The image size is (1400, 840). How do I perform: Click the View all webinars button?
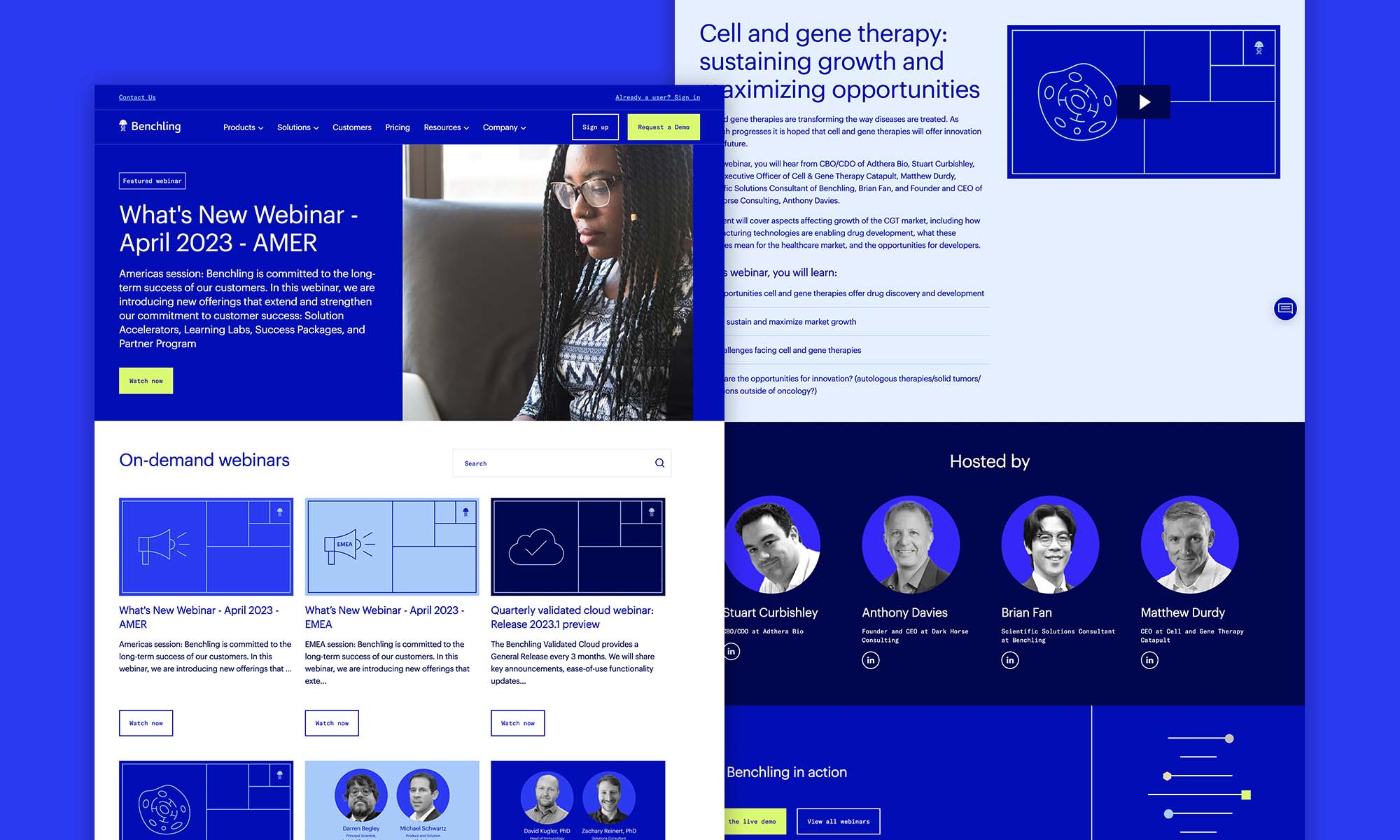click(838, 820)
